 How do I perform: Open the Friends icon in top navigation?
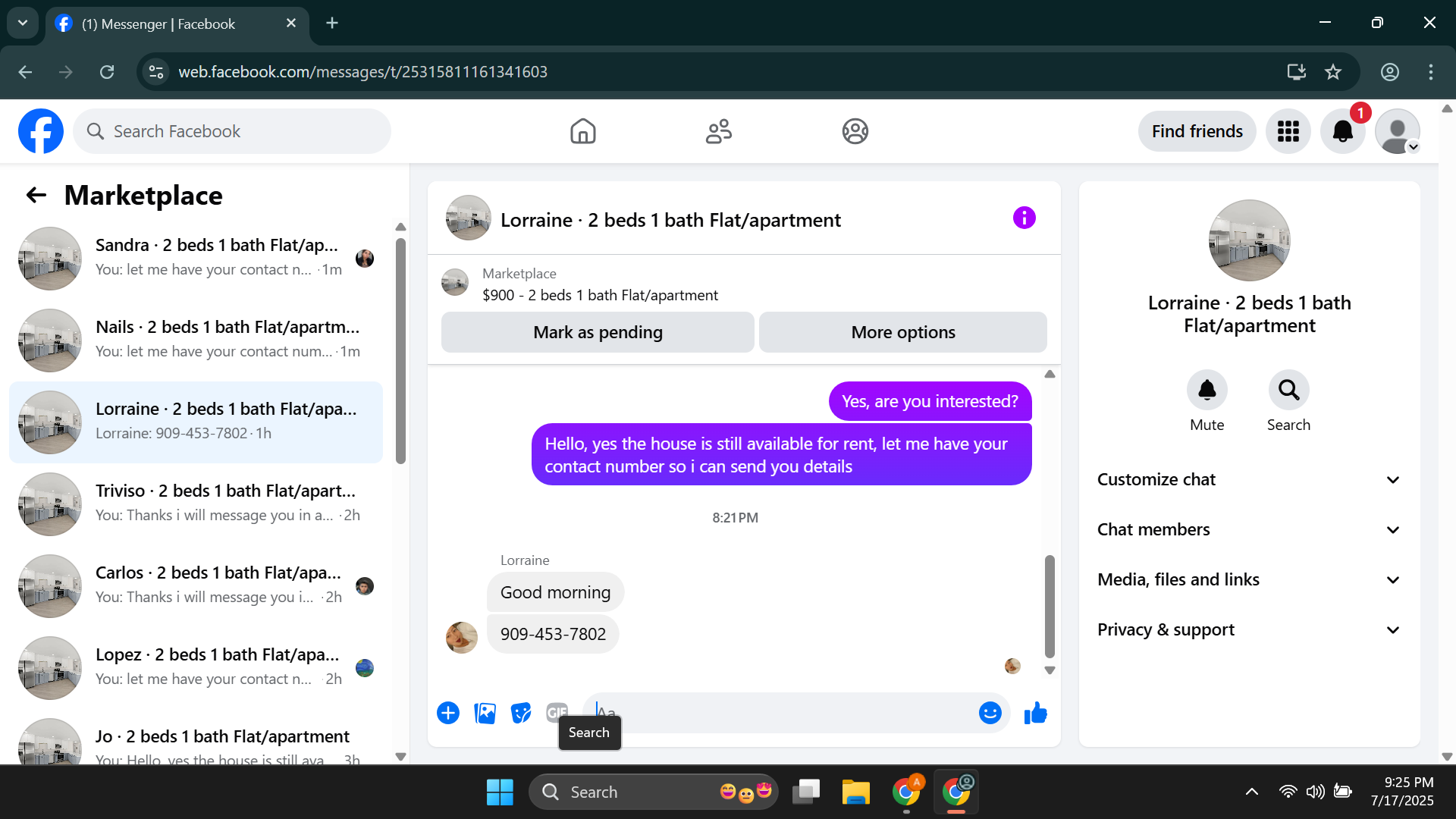pyautogui.click(x=719, y=131)
